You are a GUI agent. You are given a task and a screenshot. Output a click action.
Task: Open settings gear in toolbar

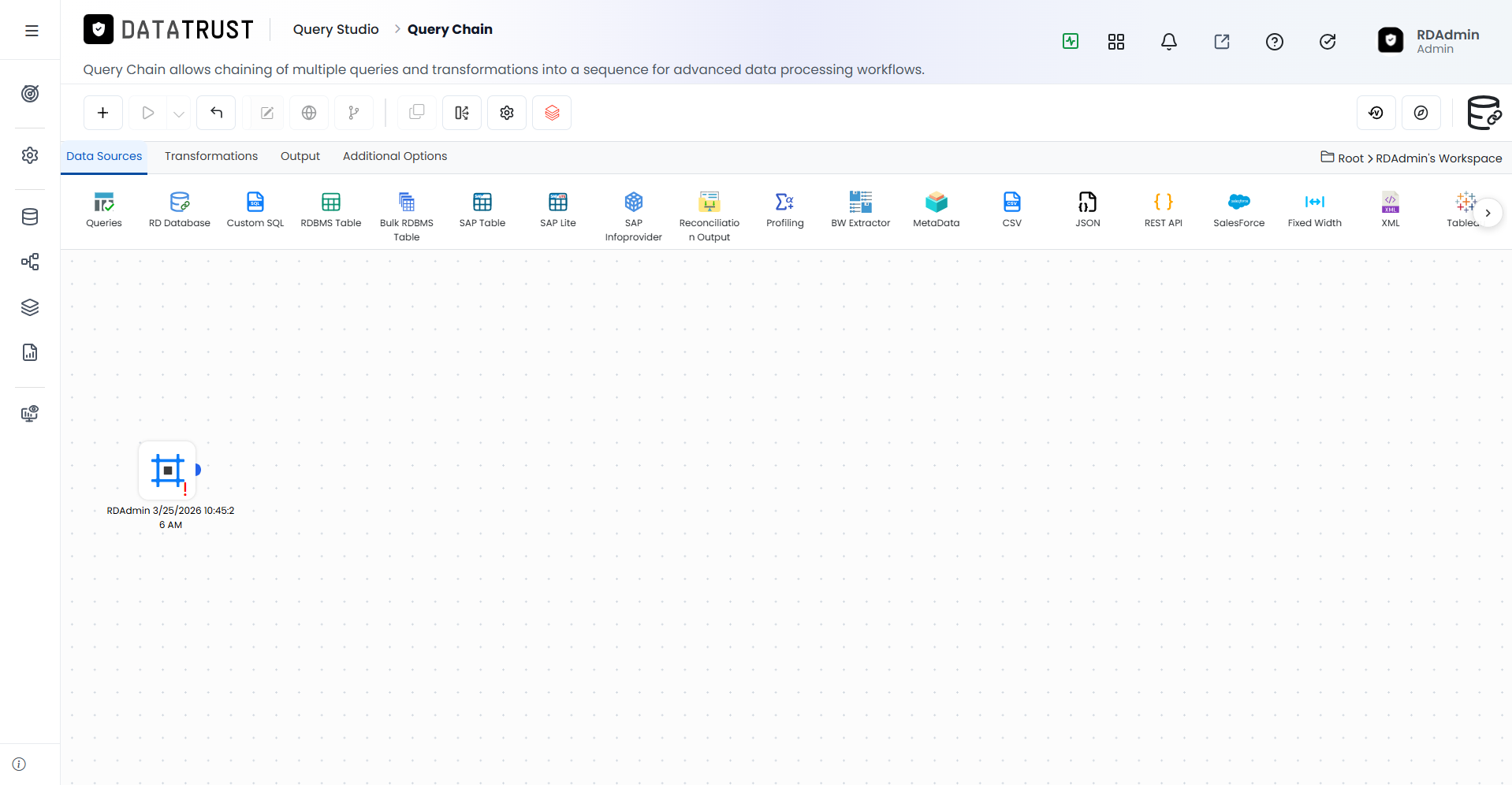pyautogui.click(x=507, y=113)
